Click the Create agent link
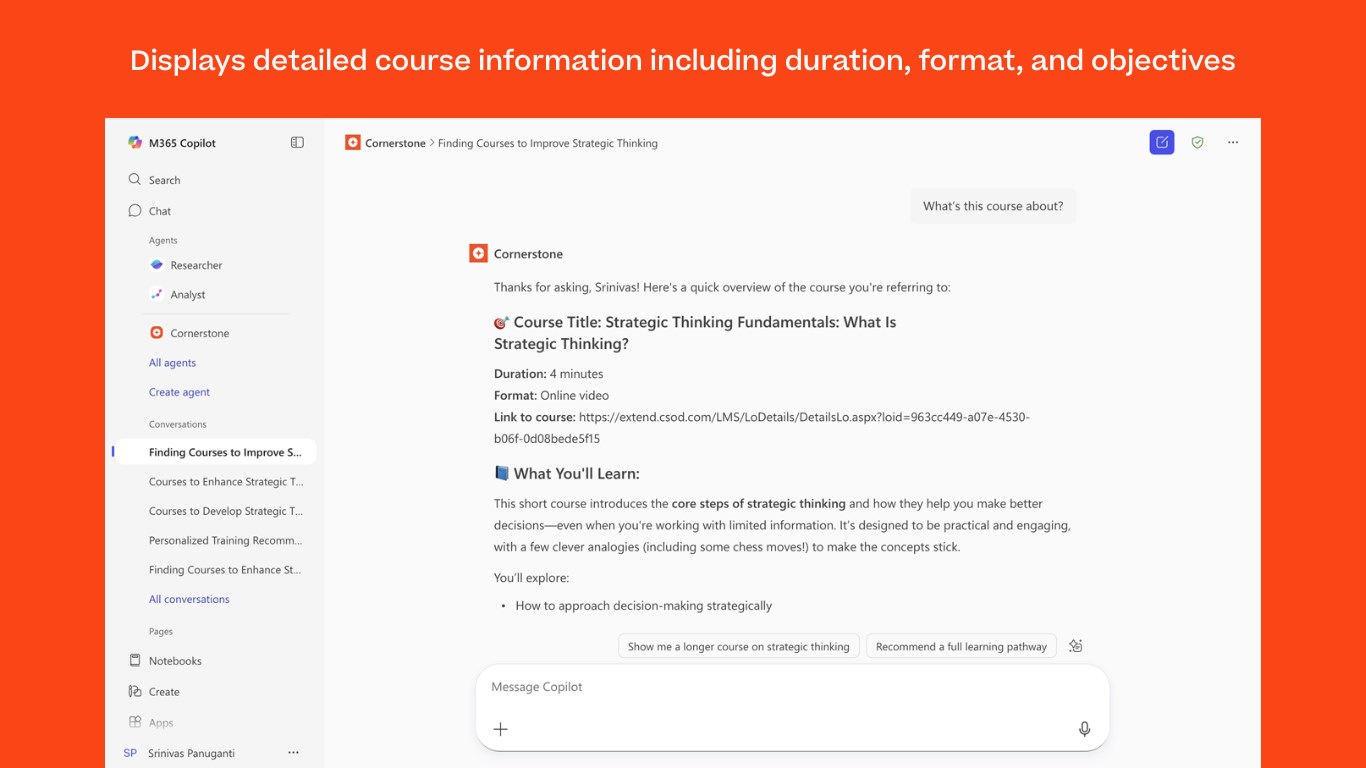This screenshot has height=768, width=1366. coord(179,392)
